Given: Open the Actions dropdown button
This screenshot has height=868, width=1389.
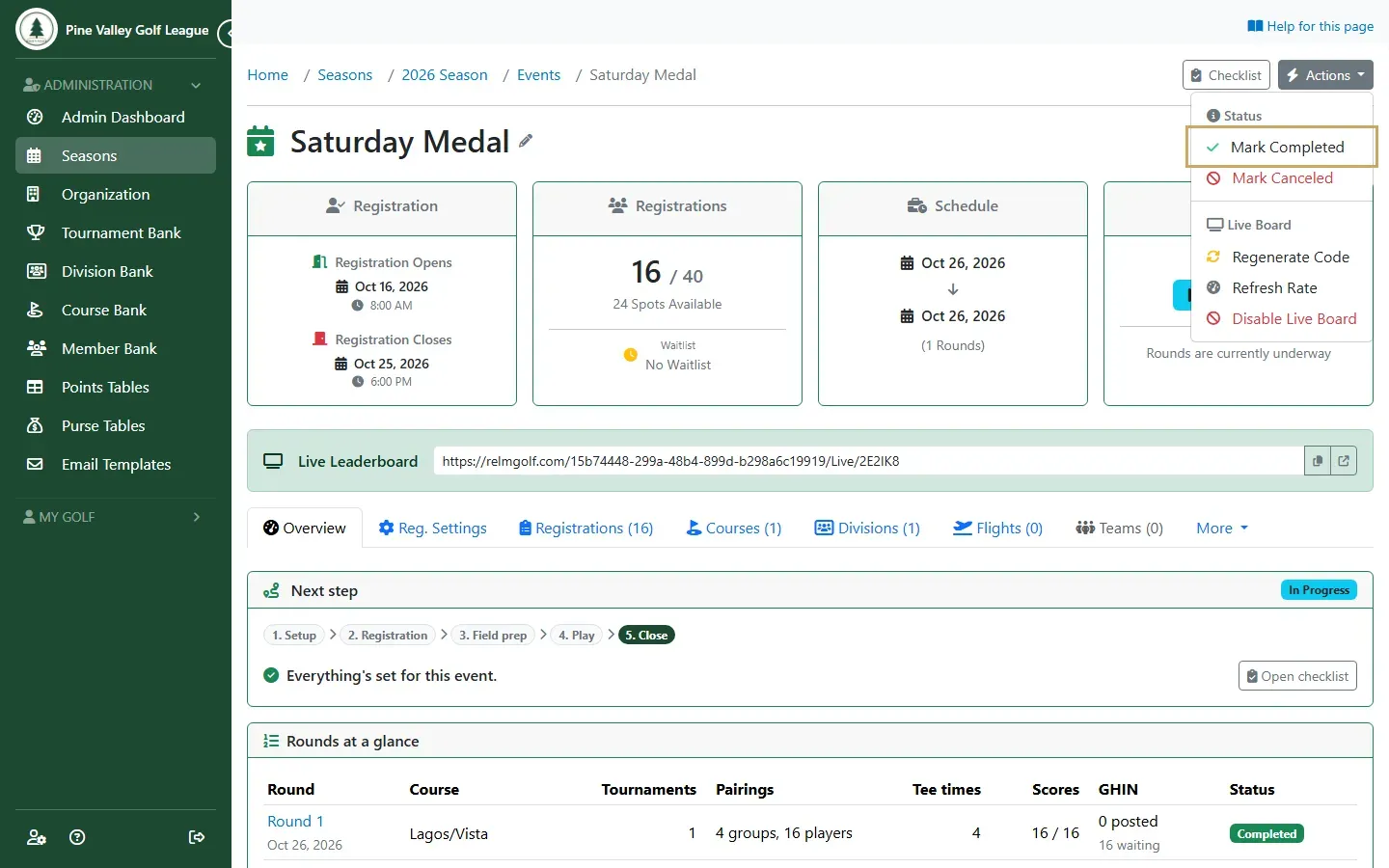Looking at the screenshot, I should point(1325,75).
